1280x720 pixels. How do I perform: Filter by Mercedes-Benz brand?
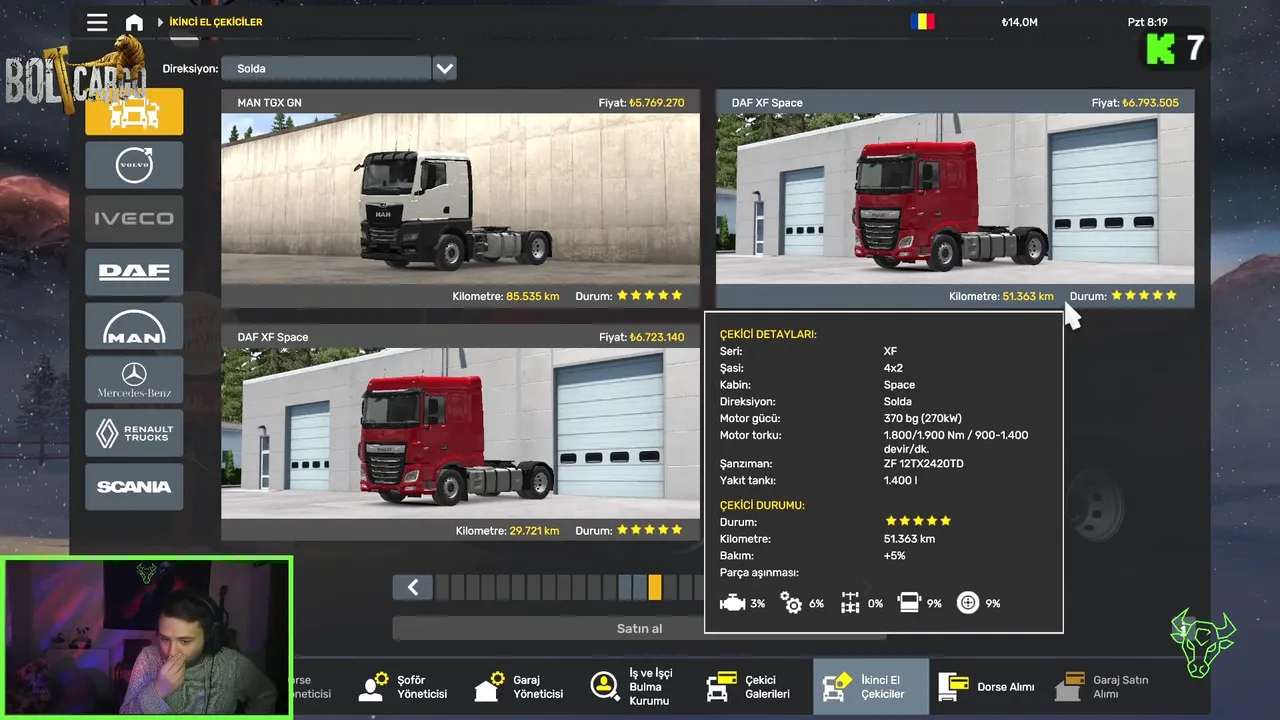click(x=134, y=379)
